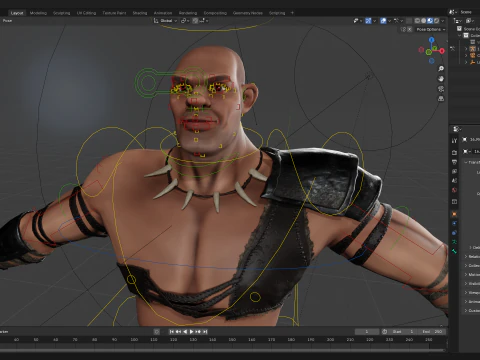The width and height of the screenshot is (480, 360).
Task: Toggle viewport overlays display
Action: click(383, 21)
